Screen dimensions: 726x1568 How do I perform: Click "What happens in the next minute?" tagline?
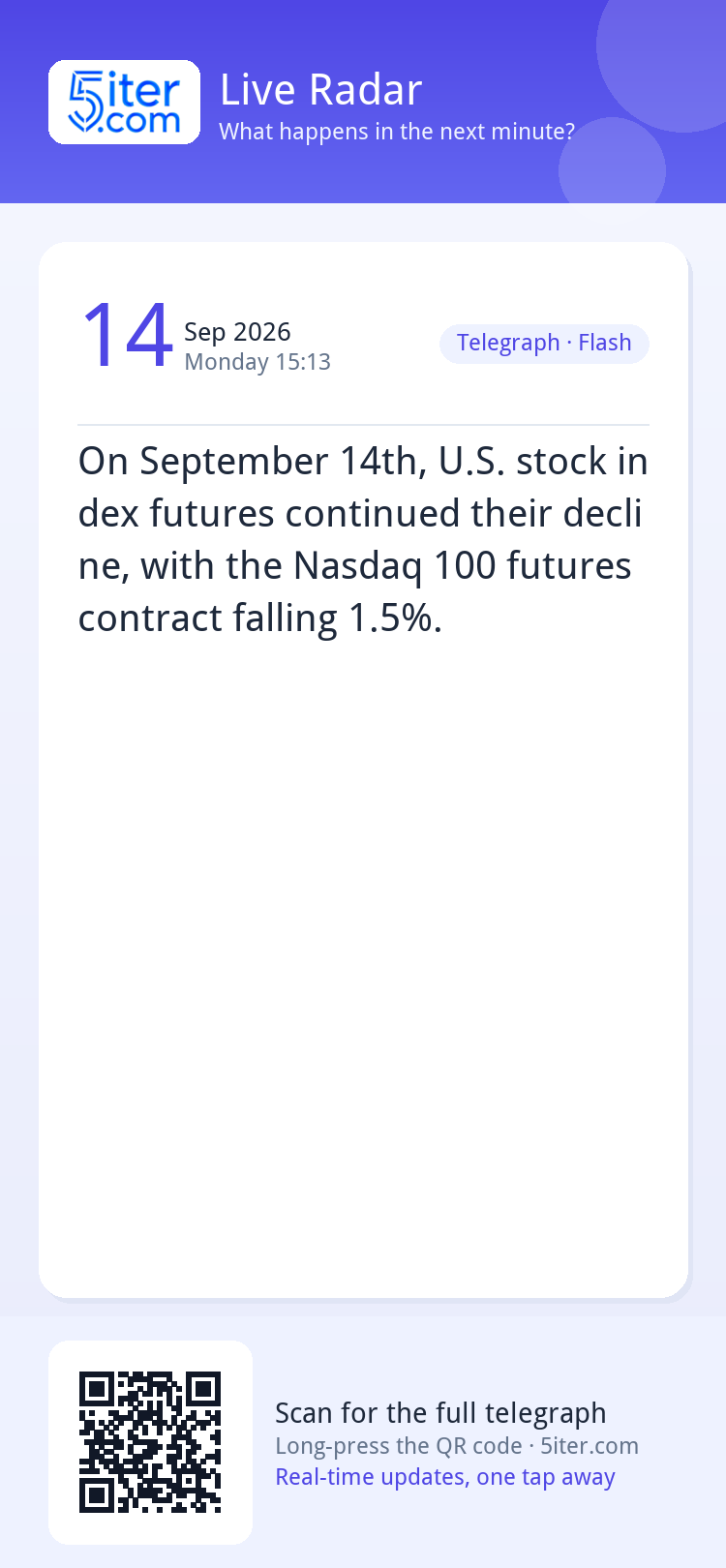[397, 132]
